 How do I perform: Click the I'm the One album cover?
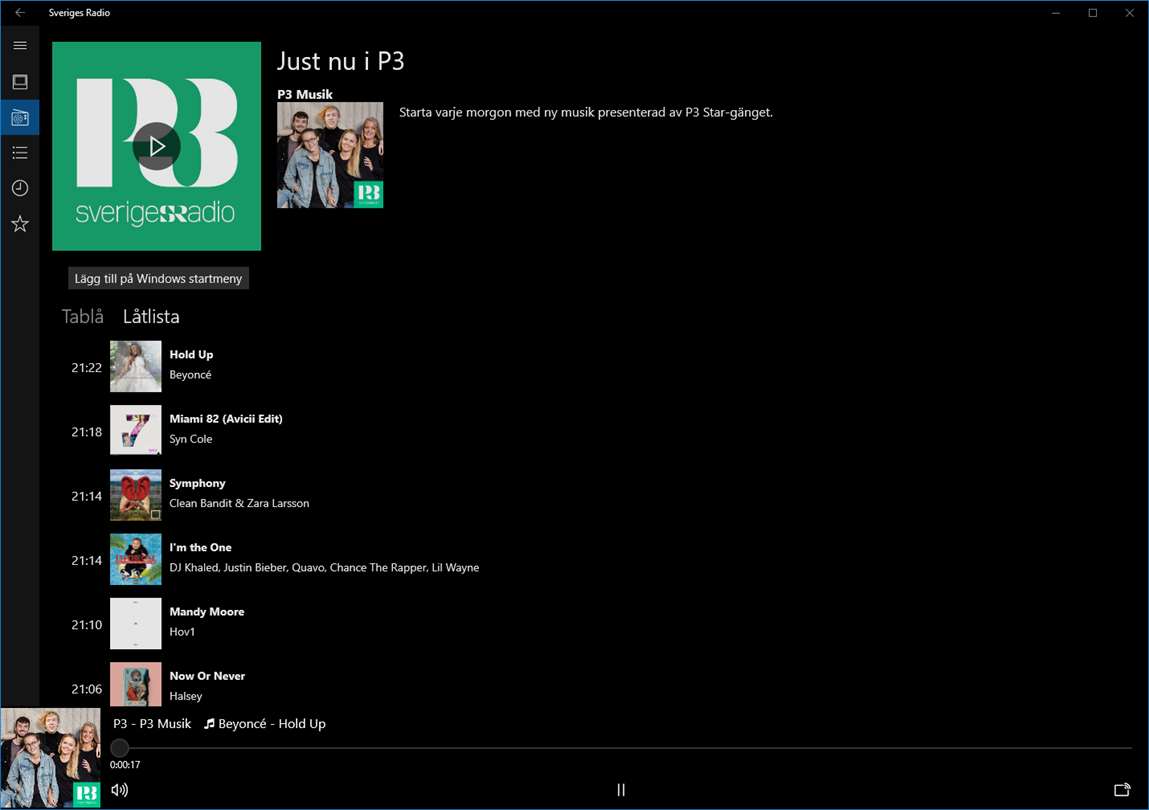136,559
